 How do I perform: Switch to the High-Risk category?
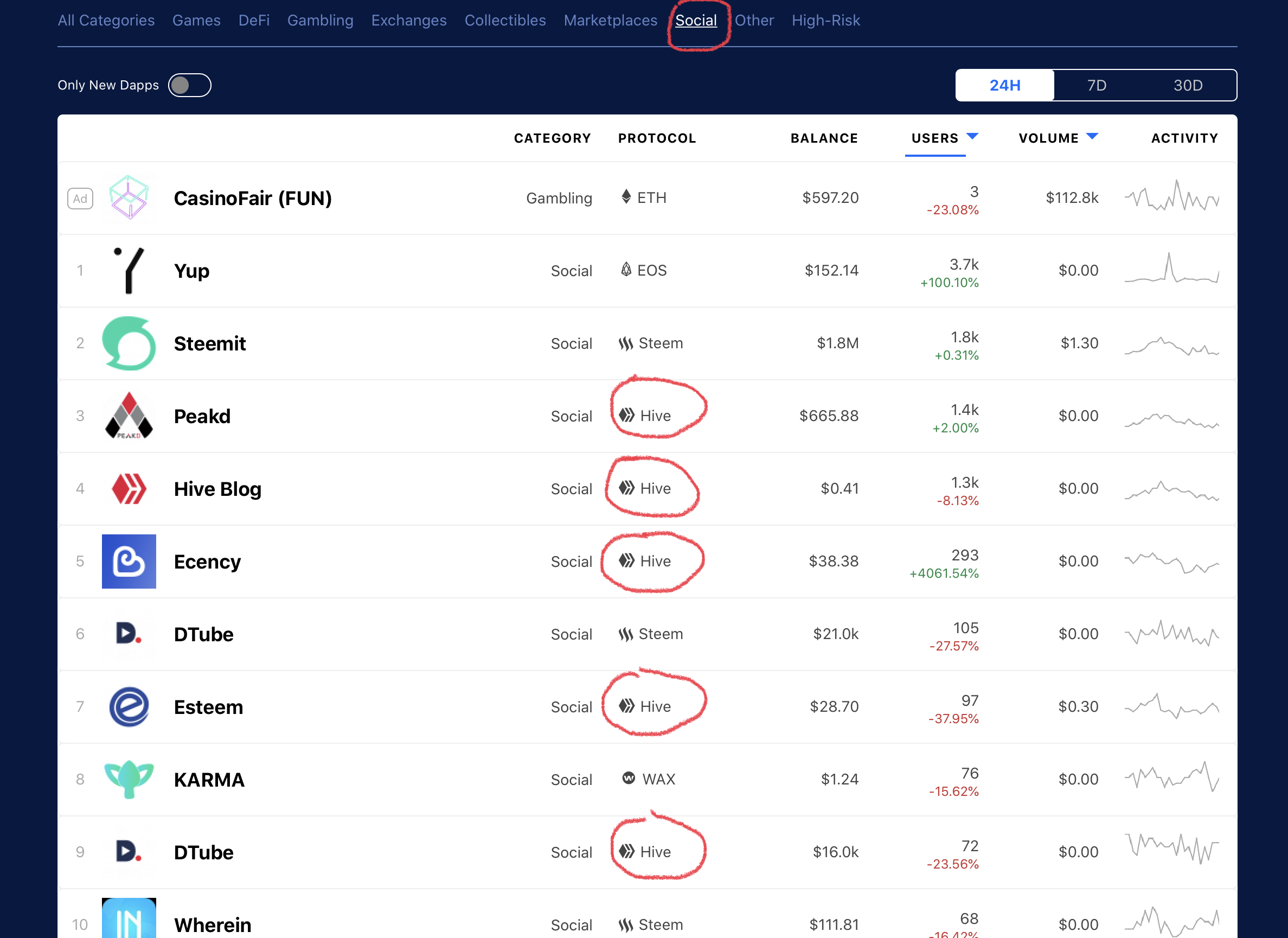[826, 21]
